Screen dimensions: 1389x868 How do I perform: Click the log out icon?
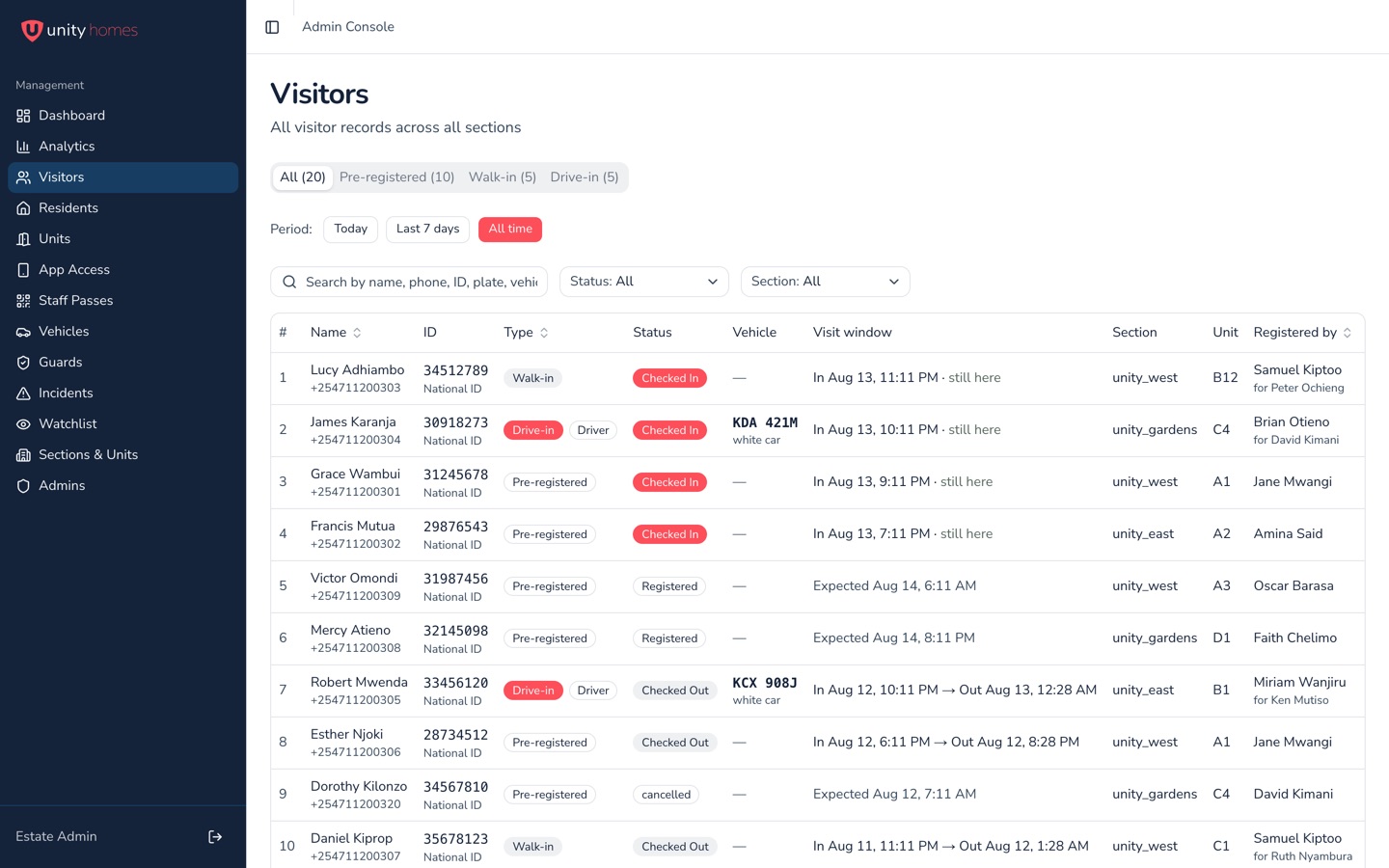(215, 837)
